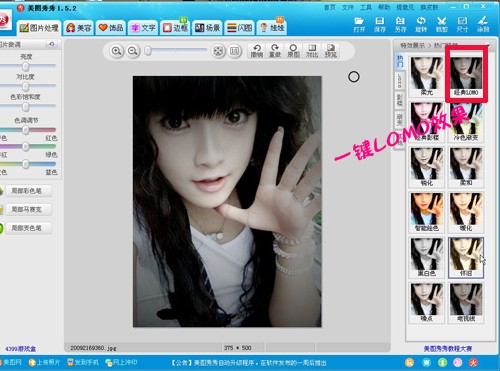Open the 文件 menu
500x371 pixels.
pyautogui.click(x=348, y=7)
